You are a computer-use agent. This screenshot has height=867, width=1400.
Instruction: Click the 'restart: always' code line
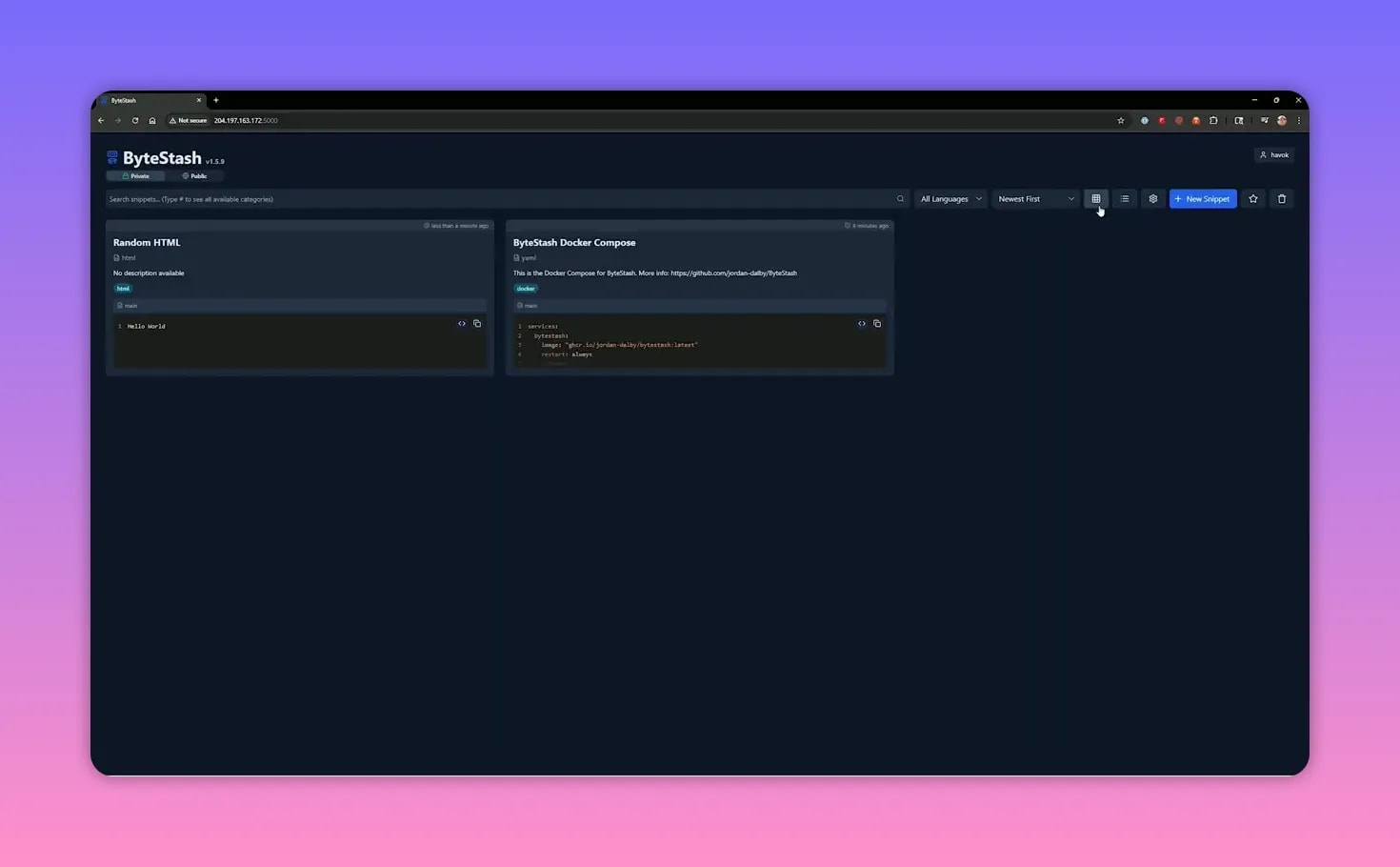pos(567,354)
